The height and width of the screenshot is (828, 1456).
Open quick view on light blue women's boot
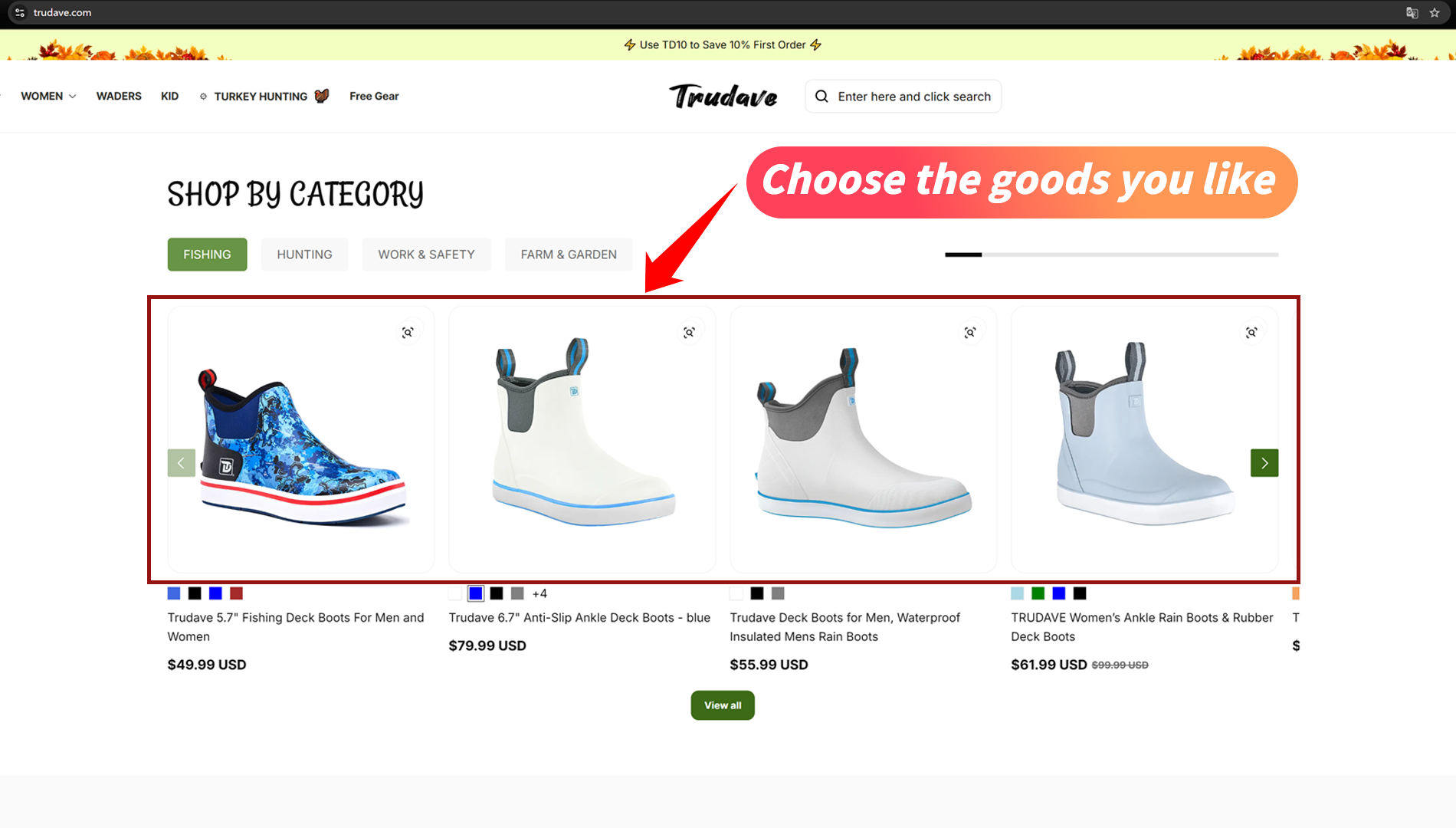(x=1251, y=332)
